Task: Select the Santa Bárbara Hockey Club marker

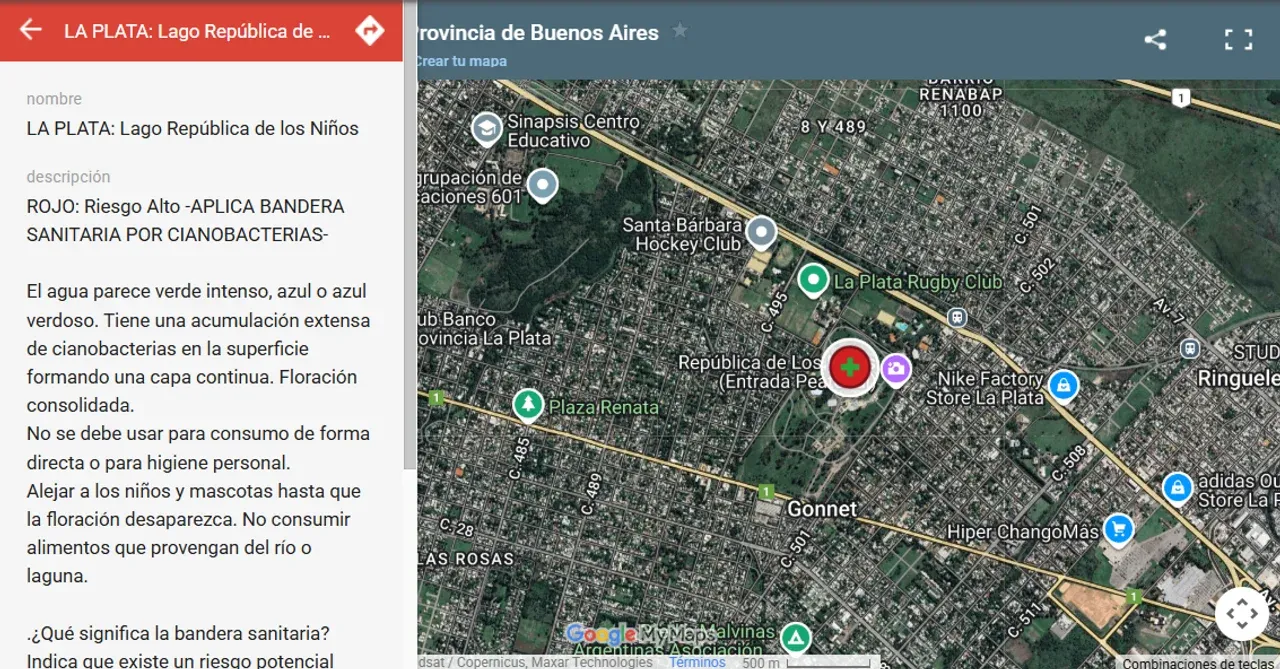Action: (761, 231)
